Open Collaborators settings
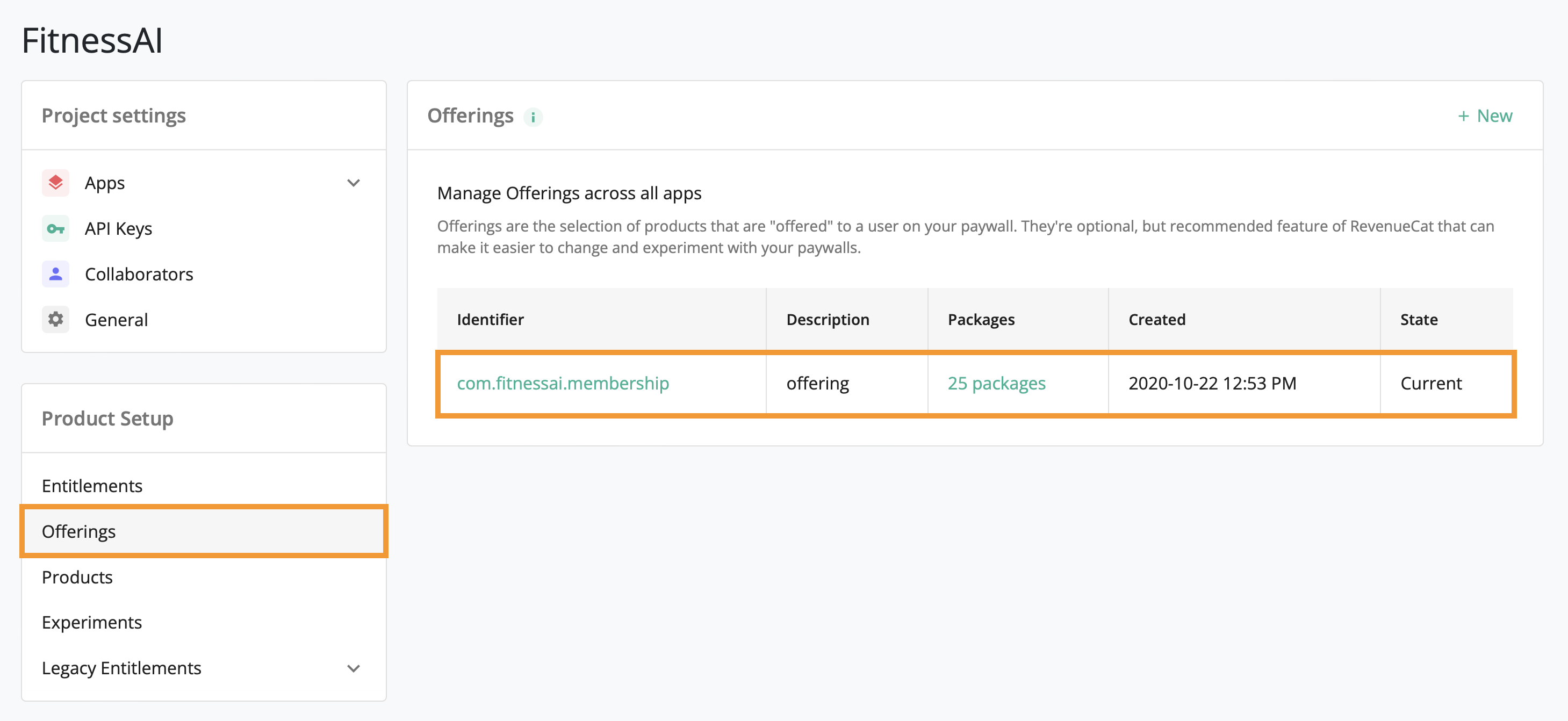 pyautogui.click(x=139, y=274)
